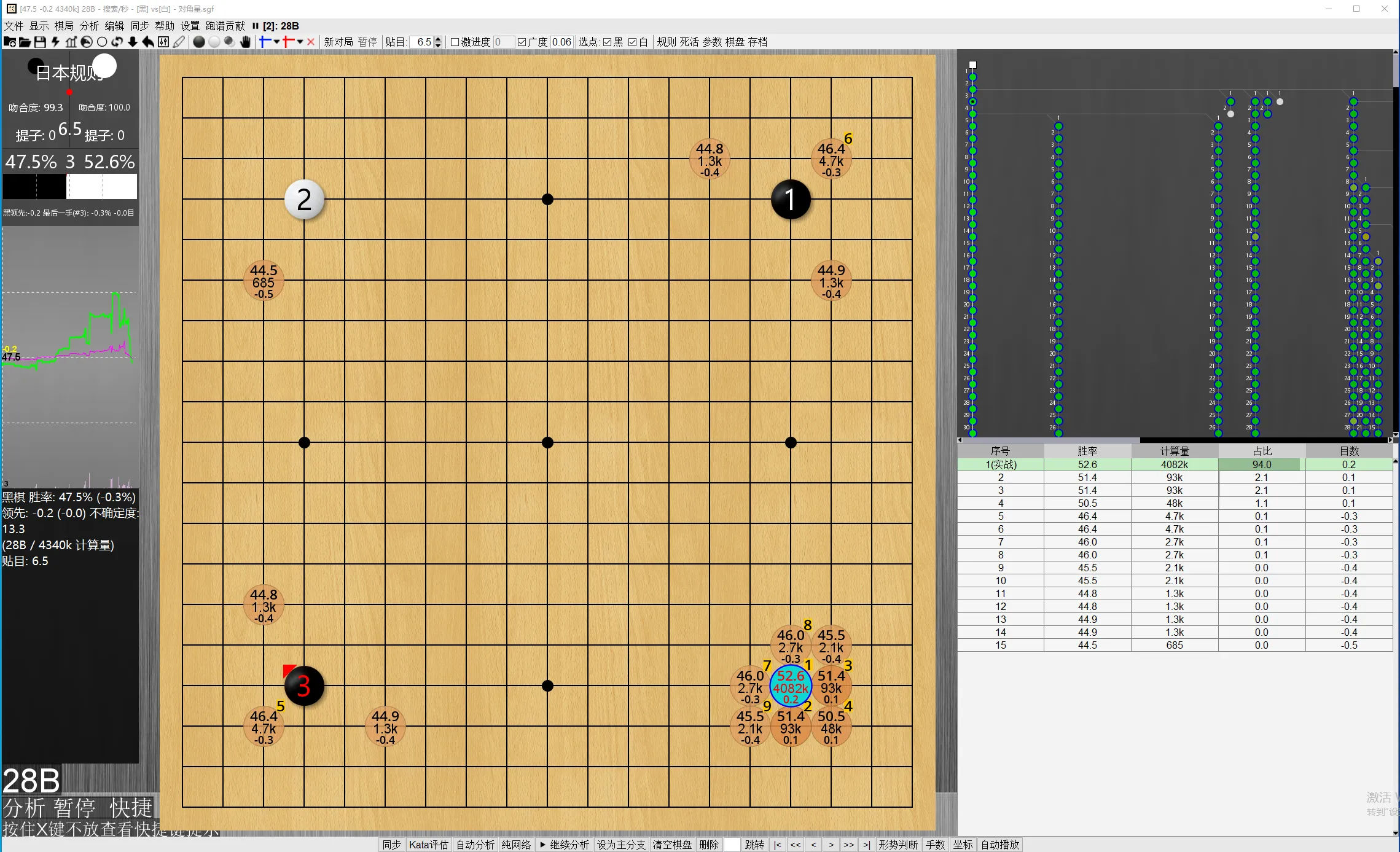The width and height of the screenshot is (1400, 852).
Task: Click the open folder icon in toolbar
Action: click(25, 42)
